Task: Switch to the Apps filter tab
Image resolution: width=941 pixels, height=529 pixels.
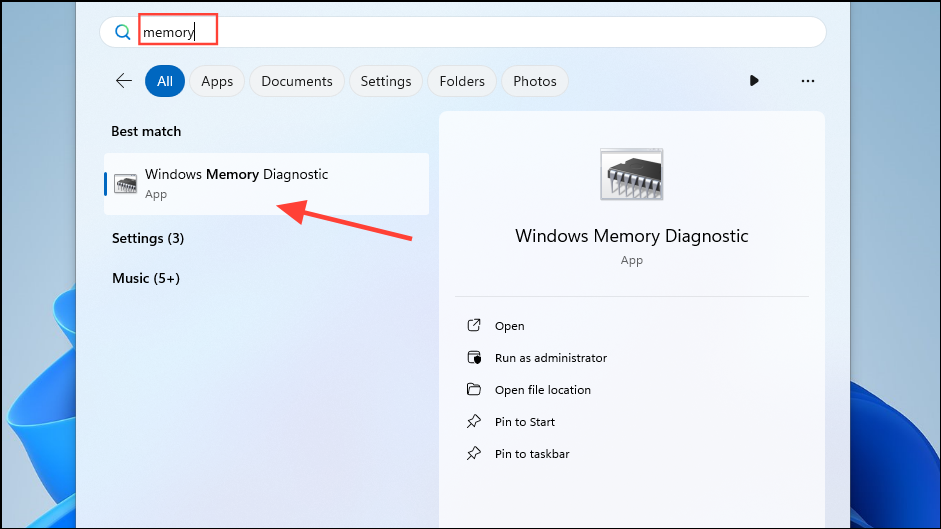Action: click(x=217, y=81)
